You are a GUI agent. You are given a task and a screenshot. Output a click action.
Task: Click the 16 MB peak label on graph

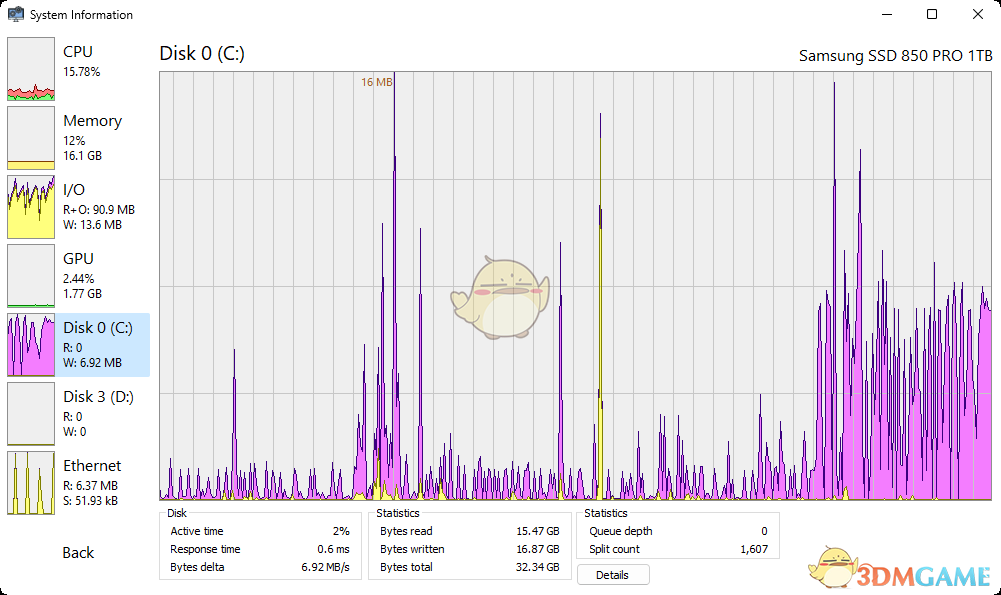click(376, 82)
